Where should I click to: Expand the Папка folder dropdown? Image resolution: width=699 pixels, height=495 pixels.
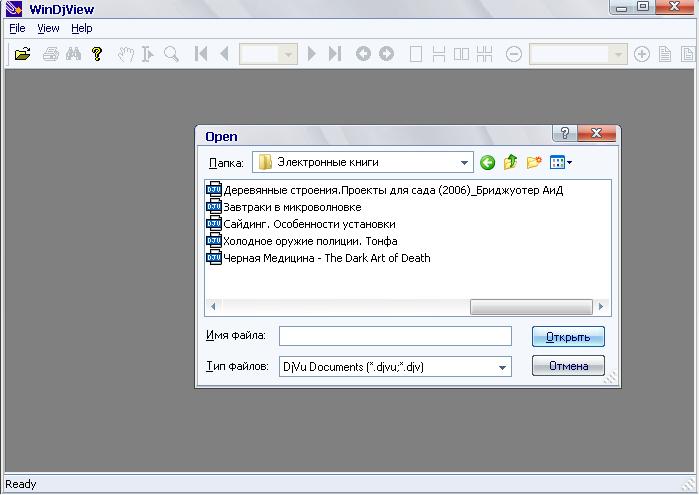(464, 163)
